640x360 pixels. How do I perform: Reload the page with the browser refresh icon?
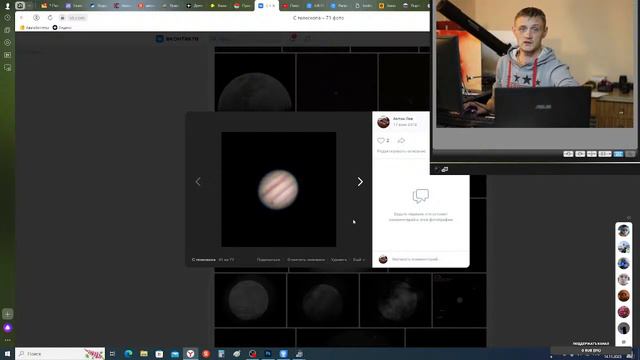(x=50, y=18)
